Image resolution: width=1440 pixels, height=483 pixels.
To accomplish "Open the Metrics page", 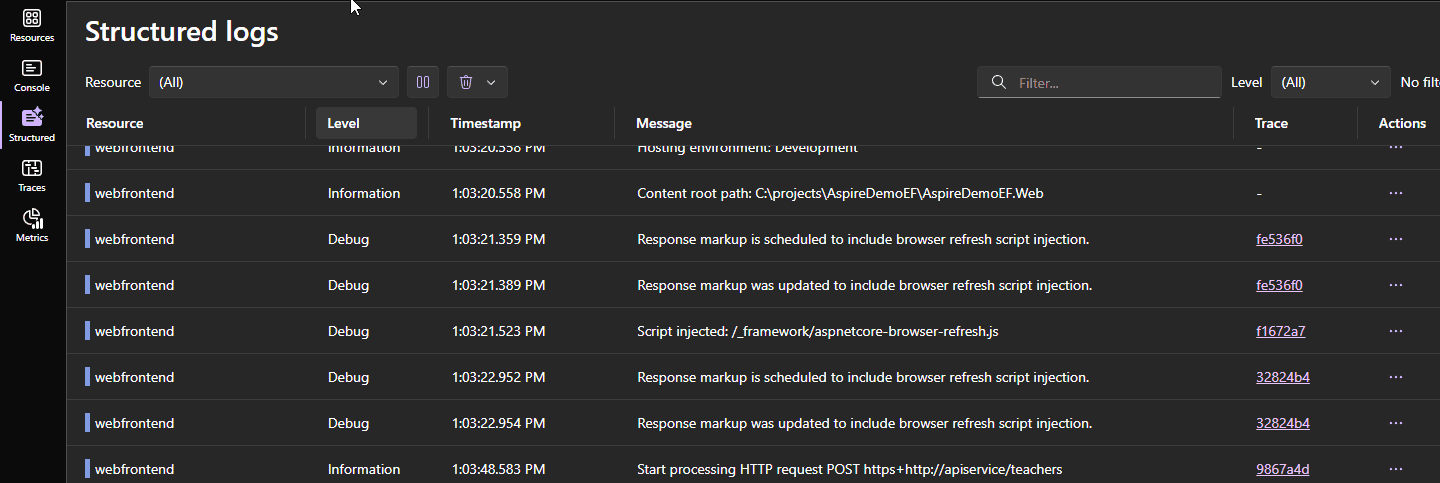I will point(32,219).
